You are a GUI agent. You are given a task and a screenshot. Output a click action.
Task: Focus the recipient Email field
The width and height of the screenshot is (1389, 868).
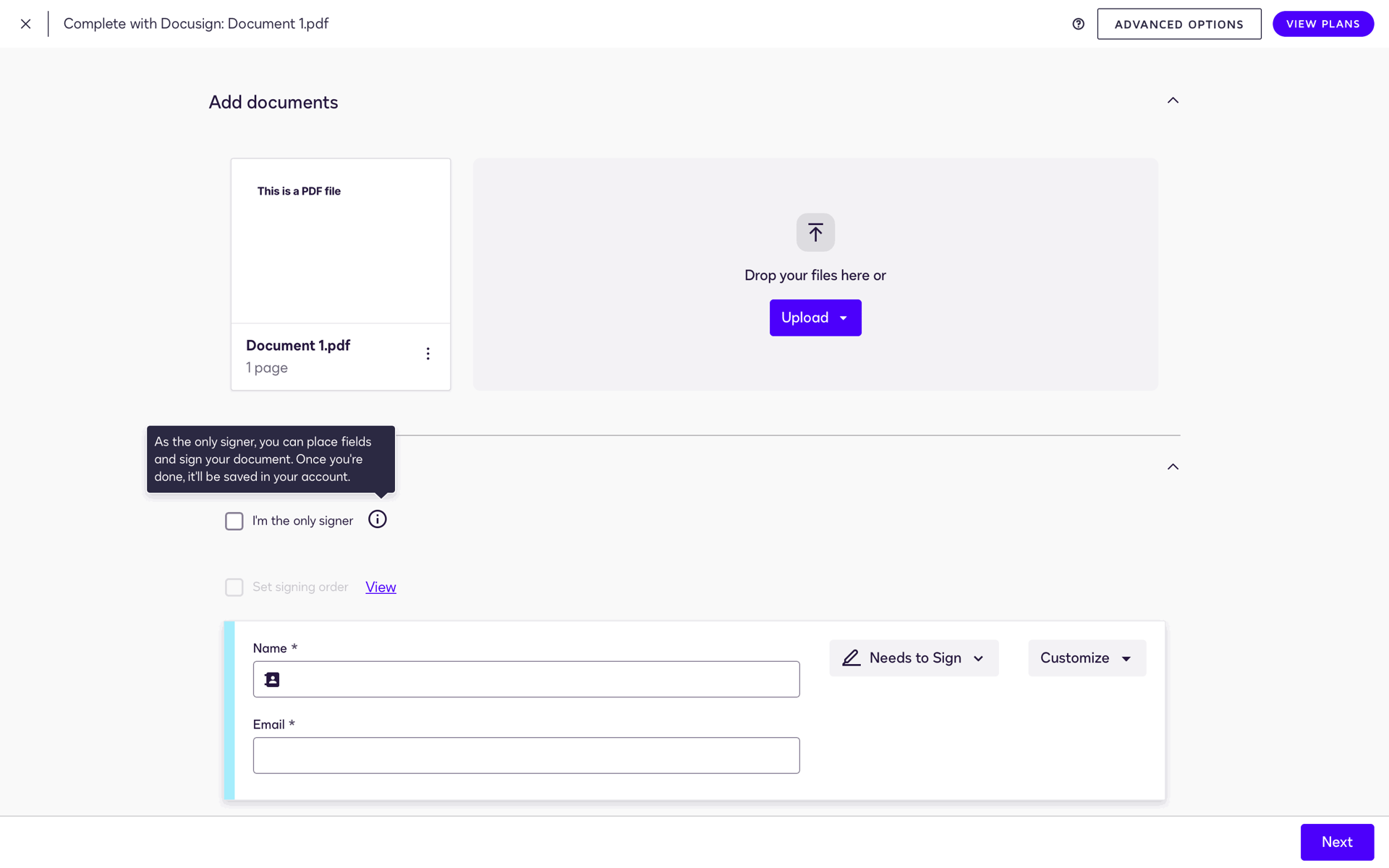[526, 755]
